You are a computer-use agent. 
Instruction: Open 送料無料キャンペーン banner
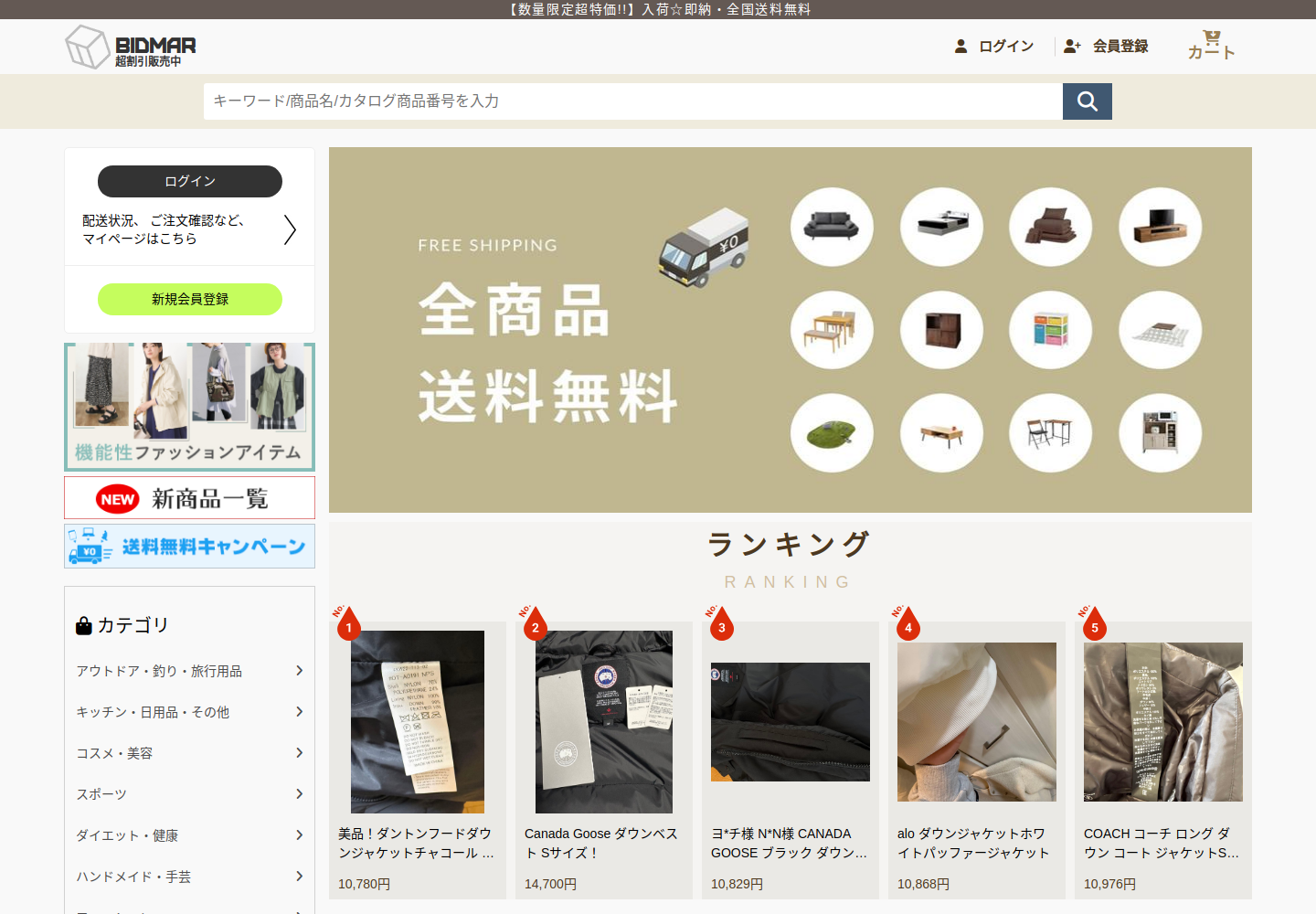[x=190, y=546]
